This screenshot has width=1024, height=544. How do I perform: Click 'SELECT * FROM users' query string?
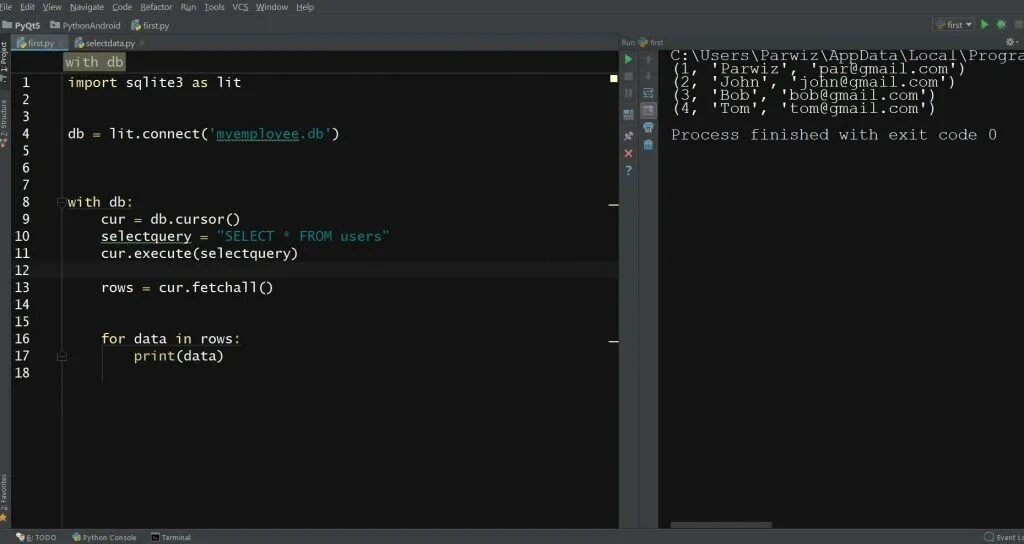tap(303, 236)
